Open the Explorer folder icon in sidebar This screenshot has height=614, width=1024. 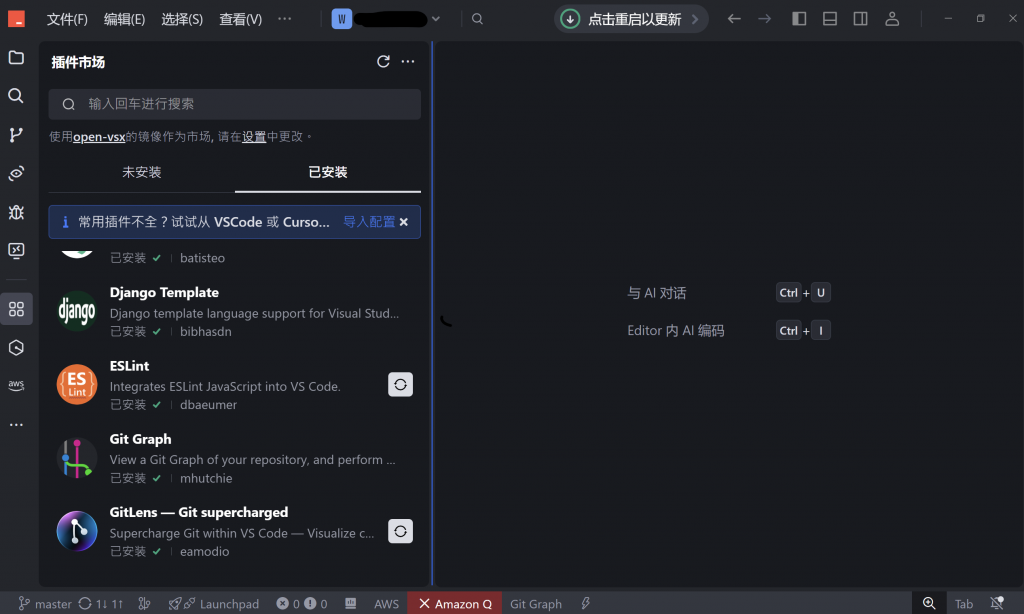pyautogui.click(x=16, y=57)
